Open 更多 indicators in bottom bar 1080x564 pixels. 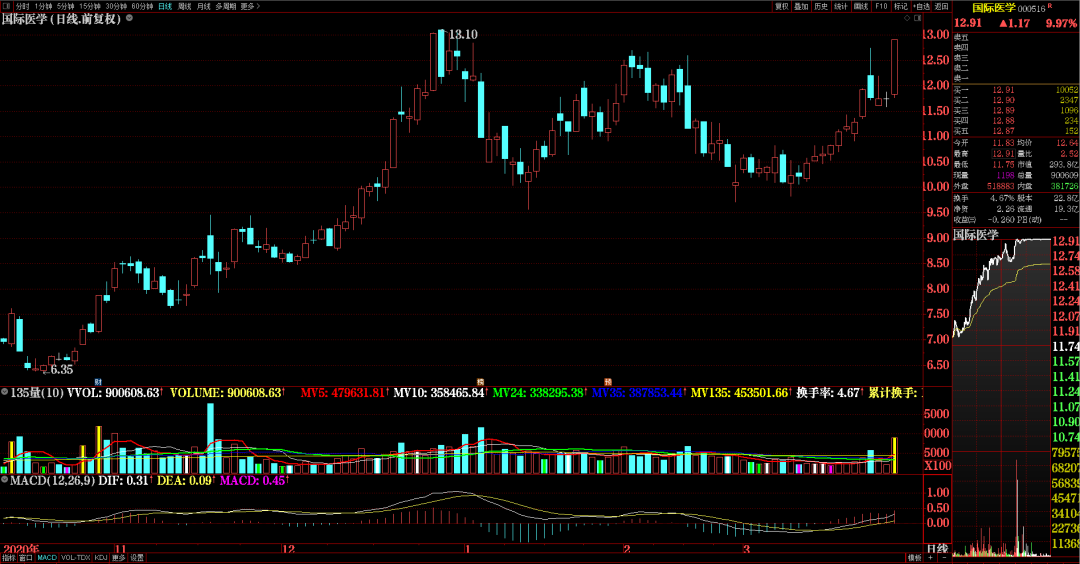click(x=119, y=558)
